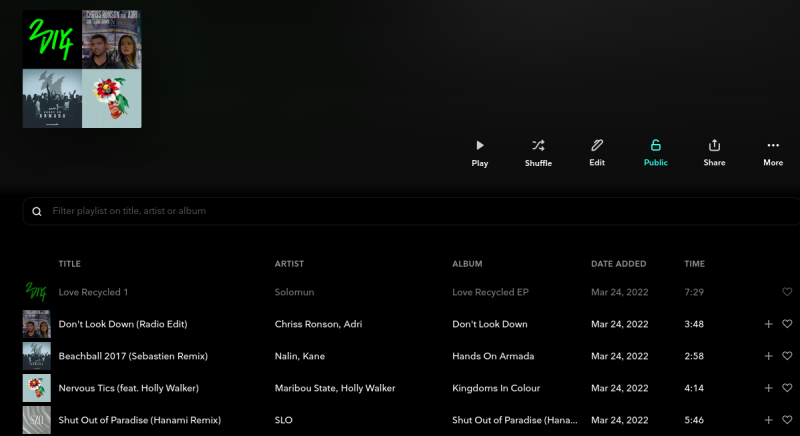Click the 5:46 duration value
800x436 pixels.
click(694, 421)
